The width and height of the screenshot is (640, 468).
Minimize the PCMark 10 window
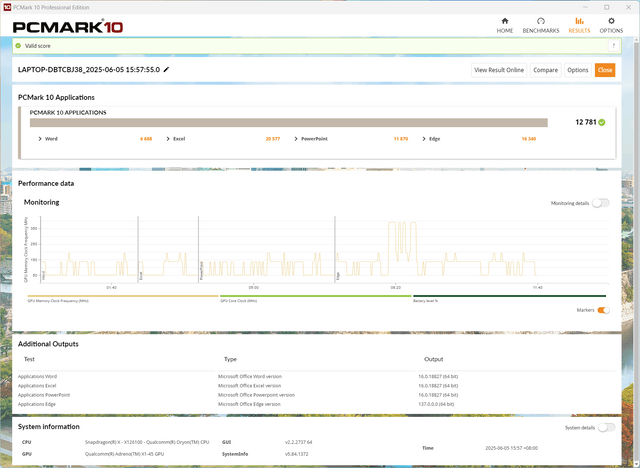coord(586,7)
